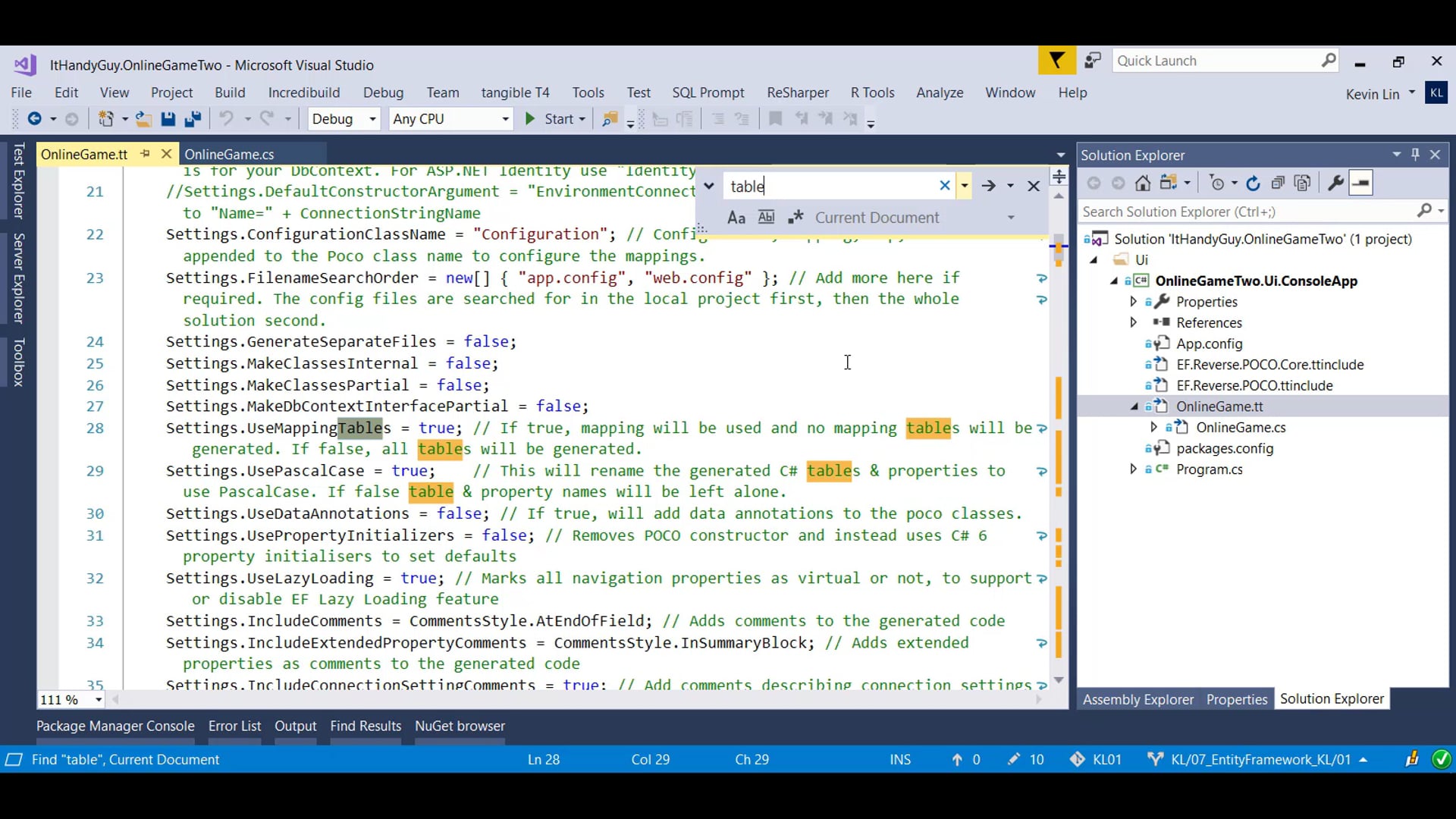Click the Solution Explorer Home icon
This screenshot has width=1456, height=819.
(x=1143, y=183)
